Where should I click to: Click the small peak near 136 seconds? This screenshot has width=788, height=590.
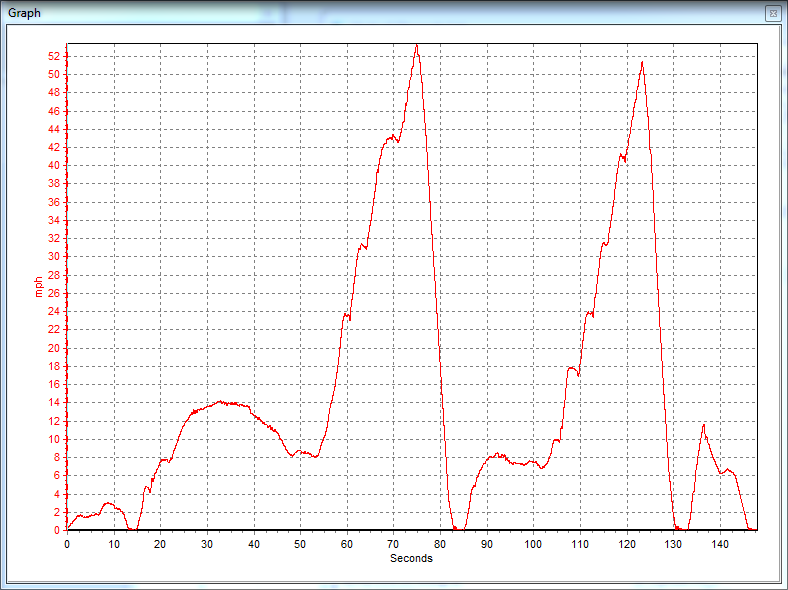[x=703, y=425]
